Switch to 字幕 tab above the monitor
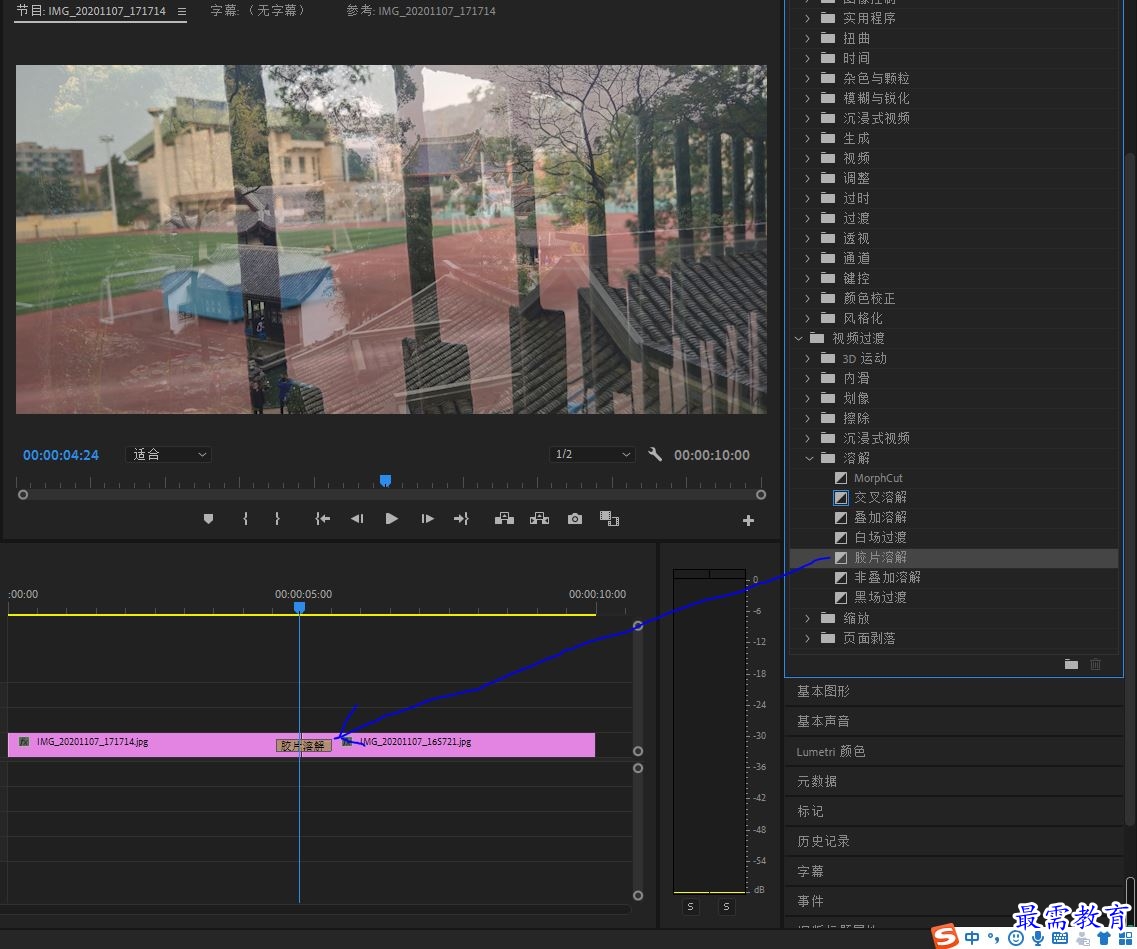Screen dimensions: 1137x949 (257, 11)
